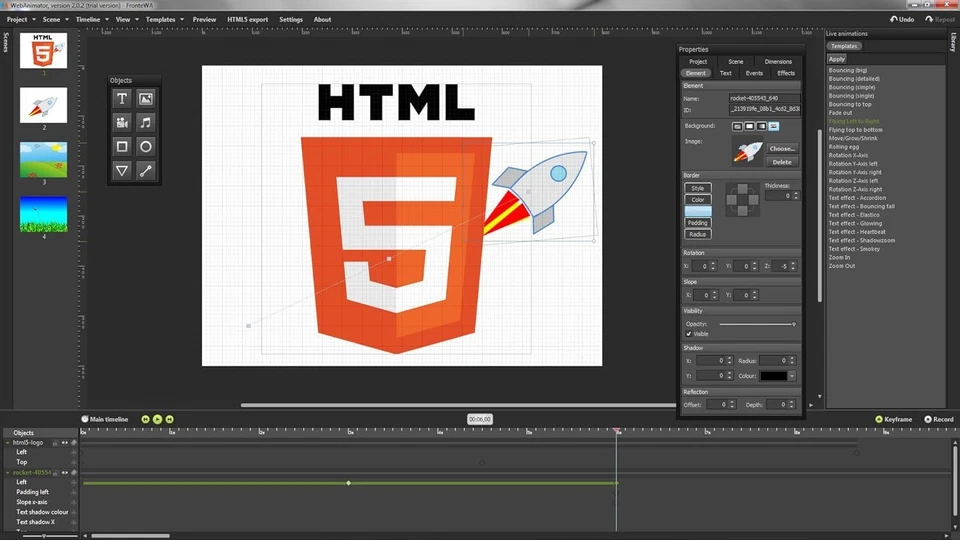The height and width of the screenshot is (540, 960).
Task: Open the shadow Colour dropdown arrow
Action: 792,376
